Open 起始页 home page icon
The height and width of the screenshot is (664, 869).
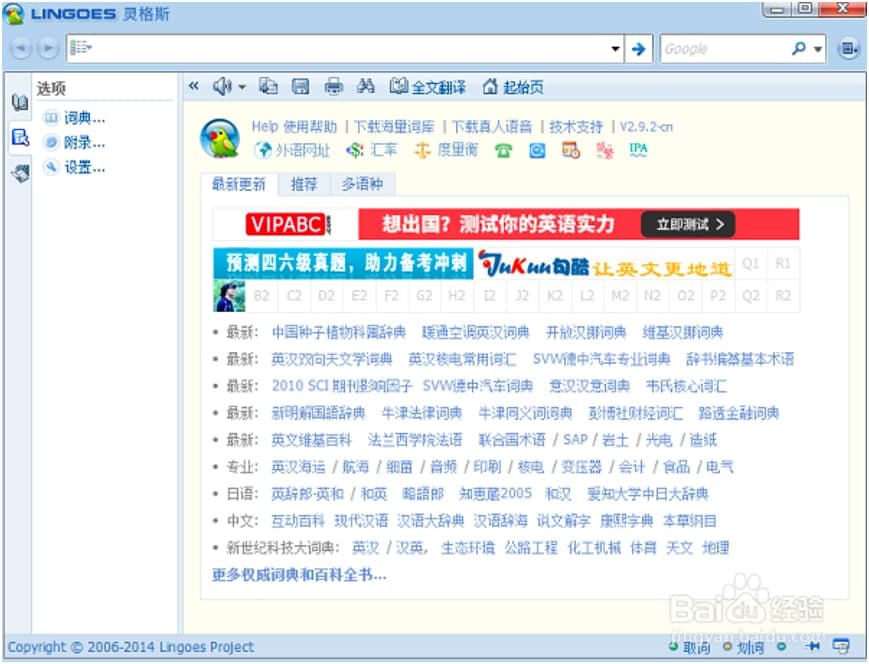point(513,87)
